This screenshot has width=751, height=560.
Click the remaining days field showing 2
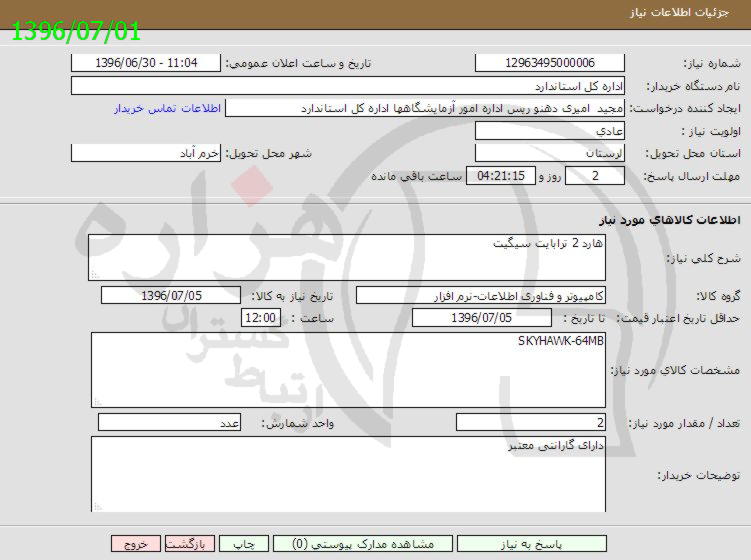pyautogui.click(x=595, y=176)
